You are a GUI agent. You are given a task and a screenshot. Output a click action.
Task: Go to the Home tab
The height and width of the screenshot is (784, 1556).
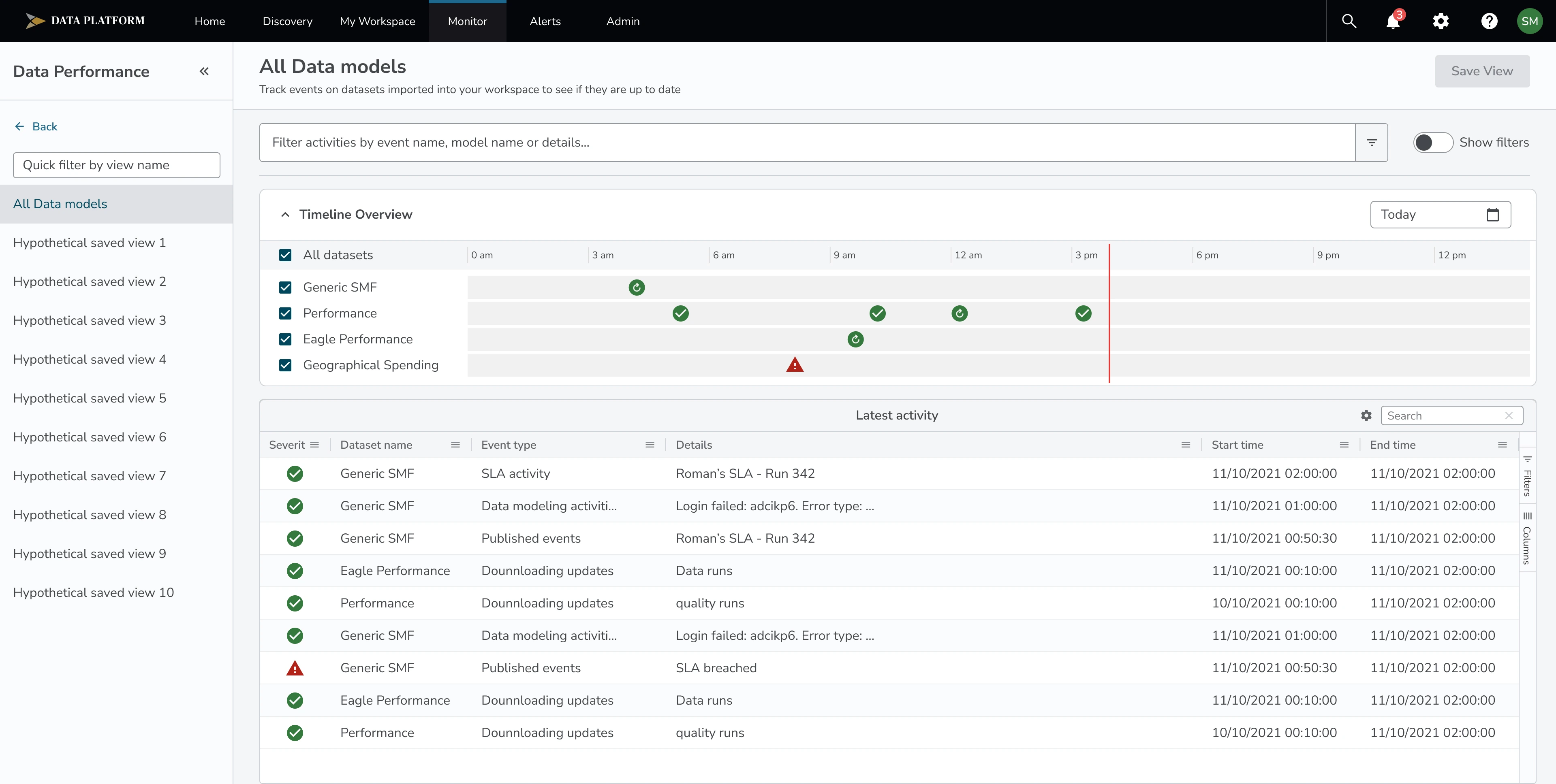pos(209,21)
